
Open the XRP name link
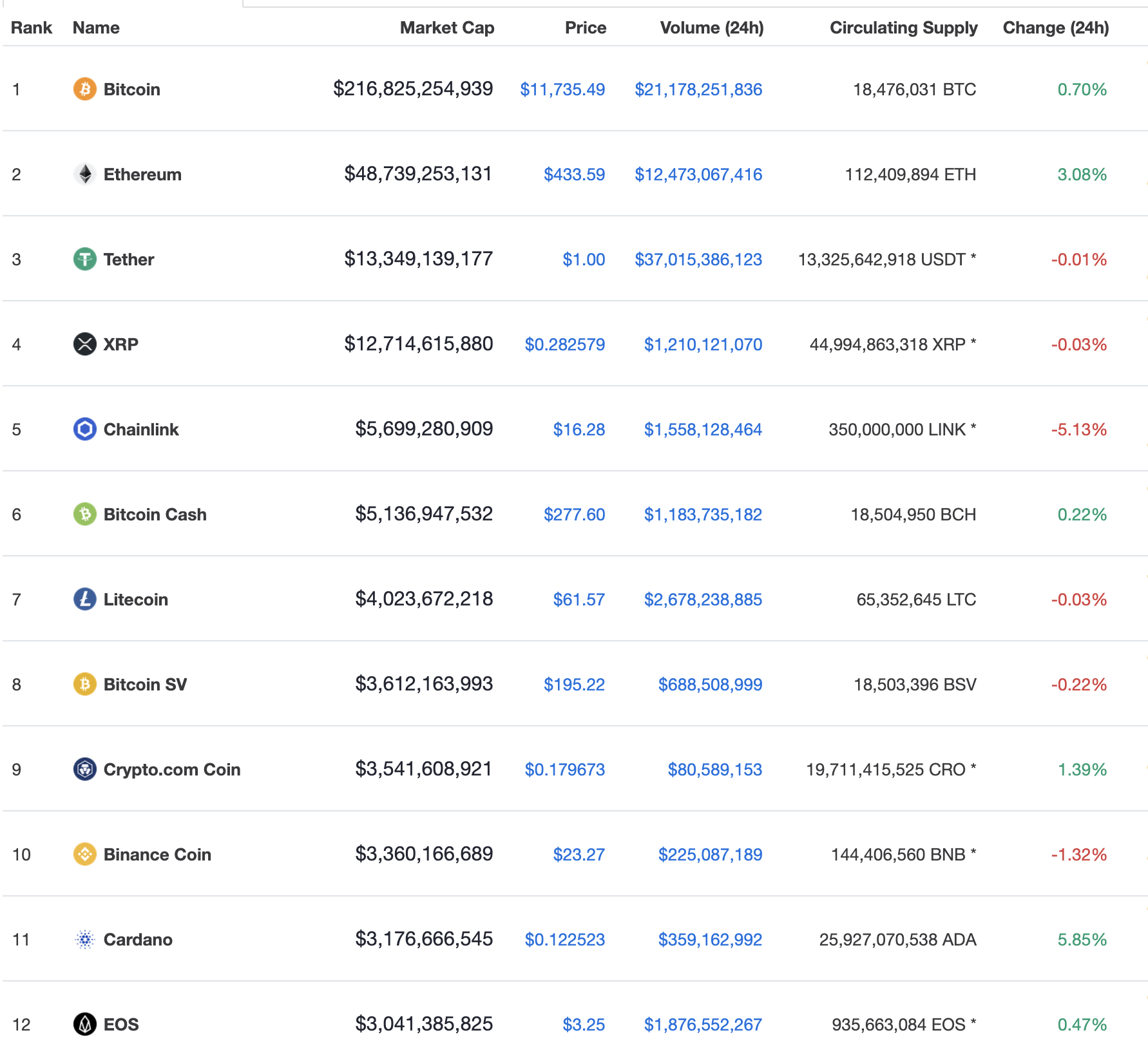click(121, 344)
